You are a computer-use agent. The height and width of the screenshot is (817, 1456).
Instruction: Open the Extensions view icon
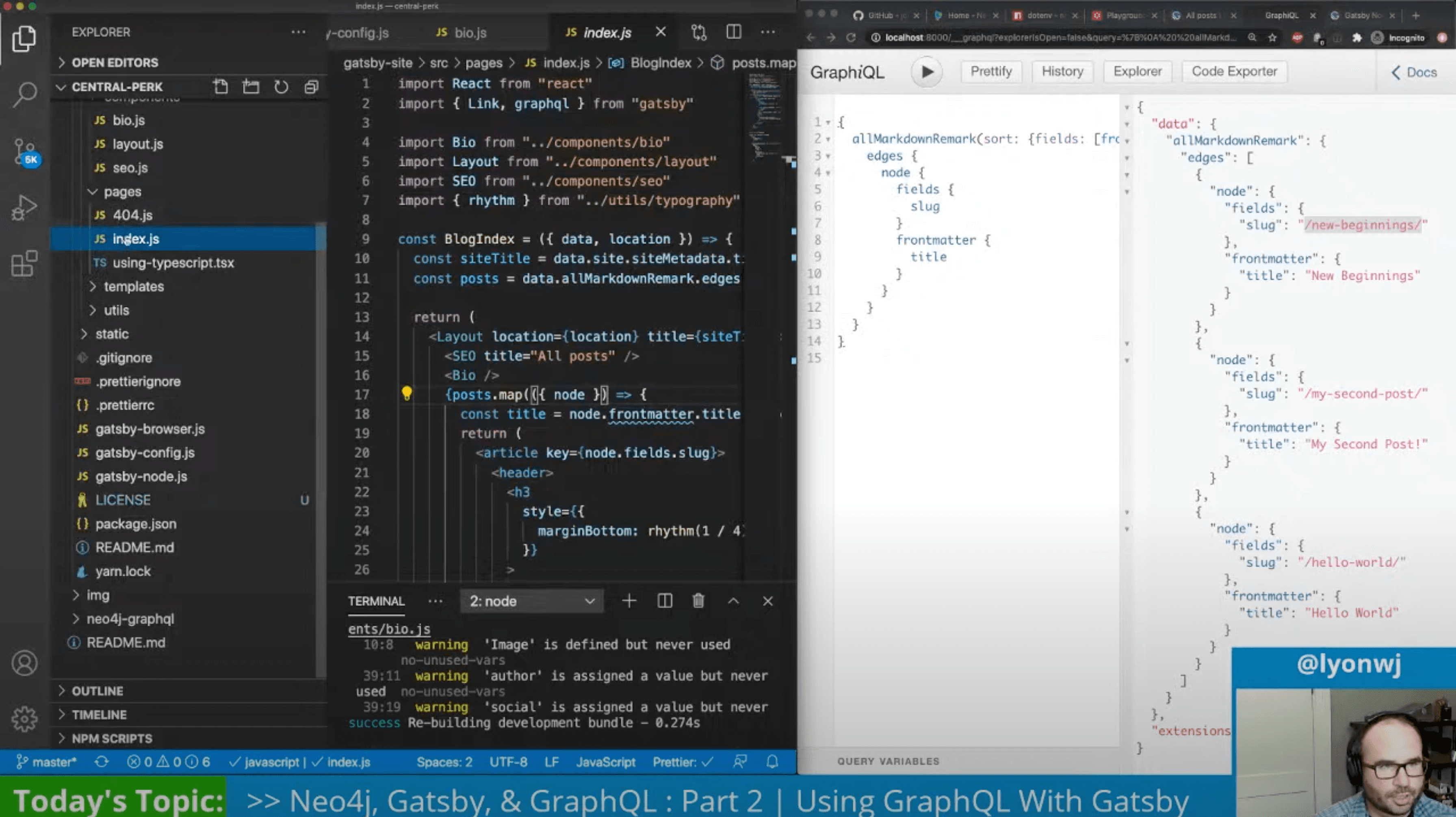tap(24, 263)
